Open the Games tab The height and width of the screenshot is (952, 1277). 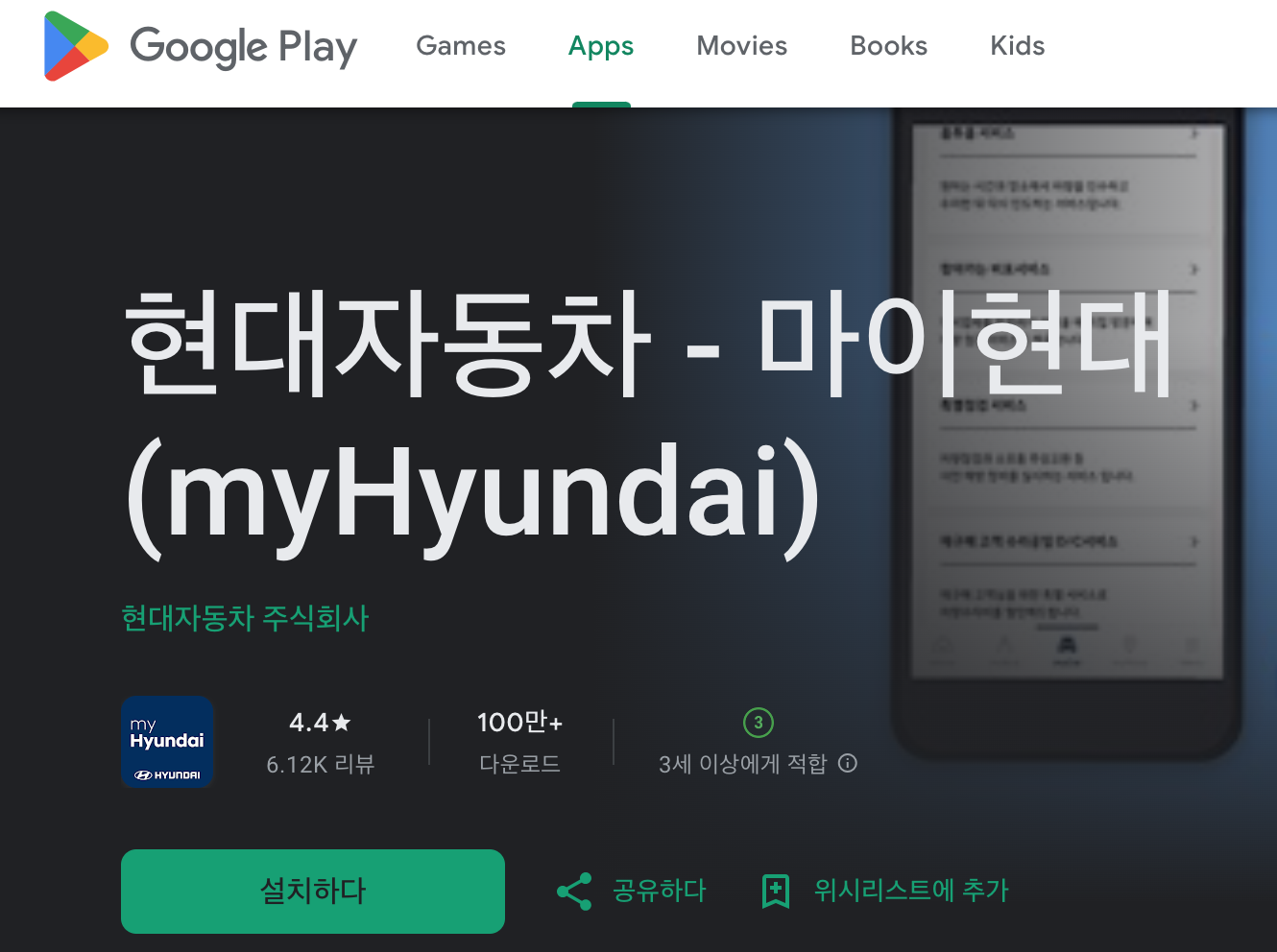[x=461, y=46]
